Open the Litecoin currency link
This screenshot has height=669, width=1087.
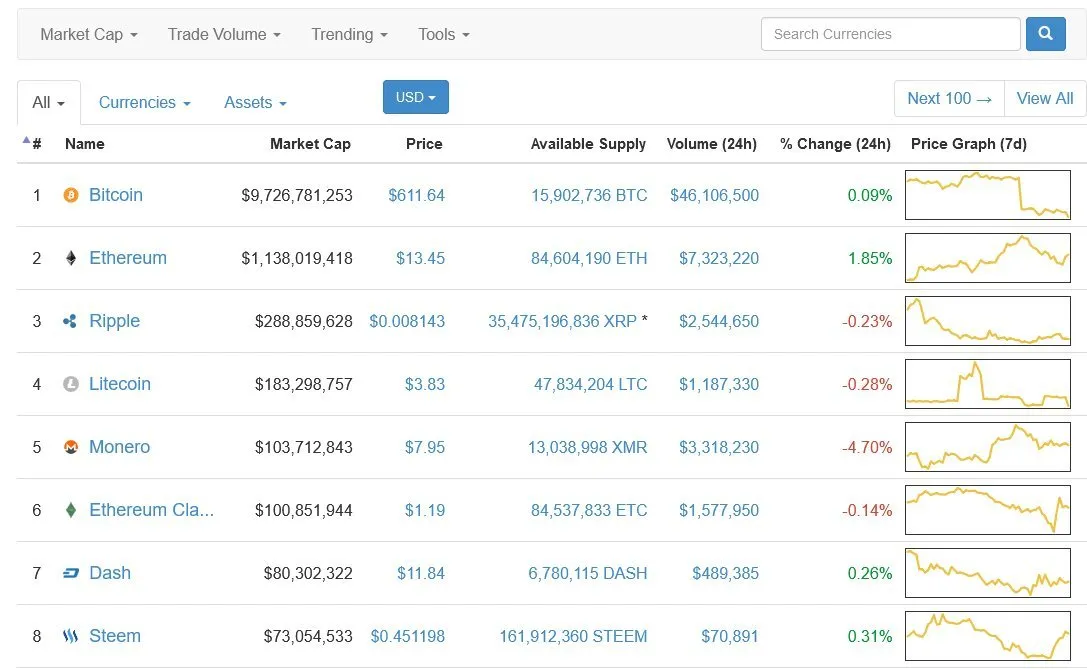120,384
